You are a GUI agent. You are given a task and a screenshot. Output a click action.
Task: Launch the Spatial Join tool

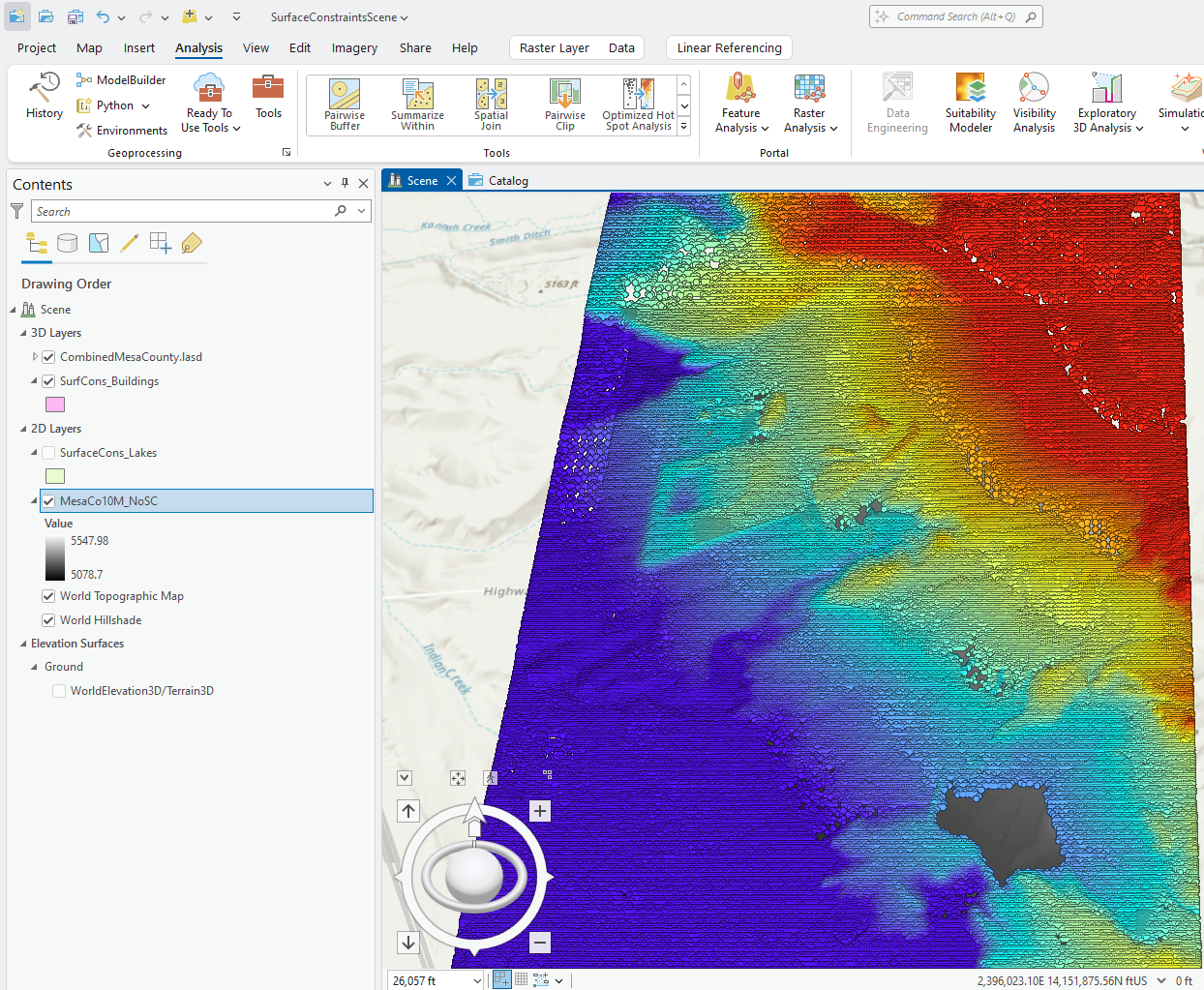[x=491, y=105]
